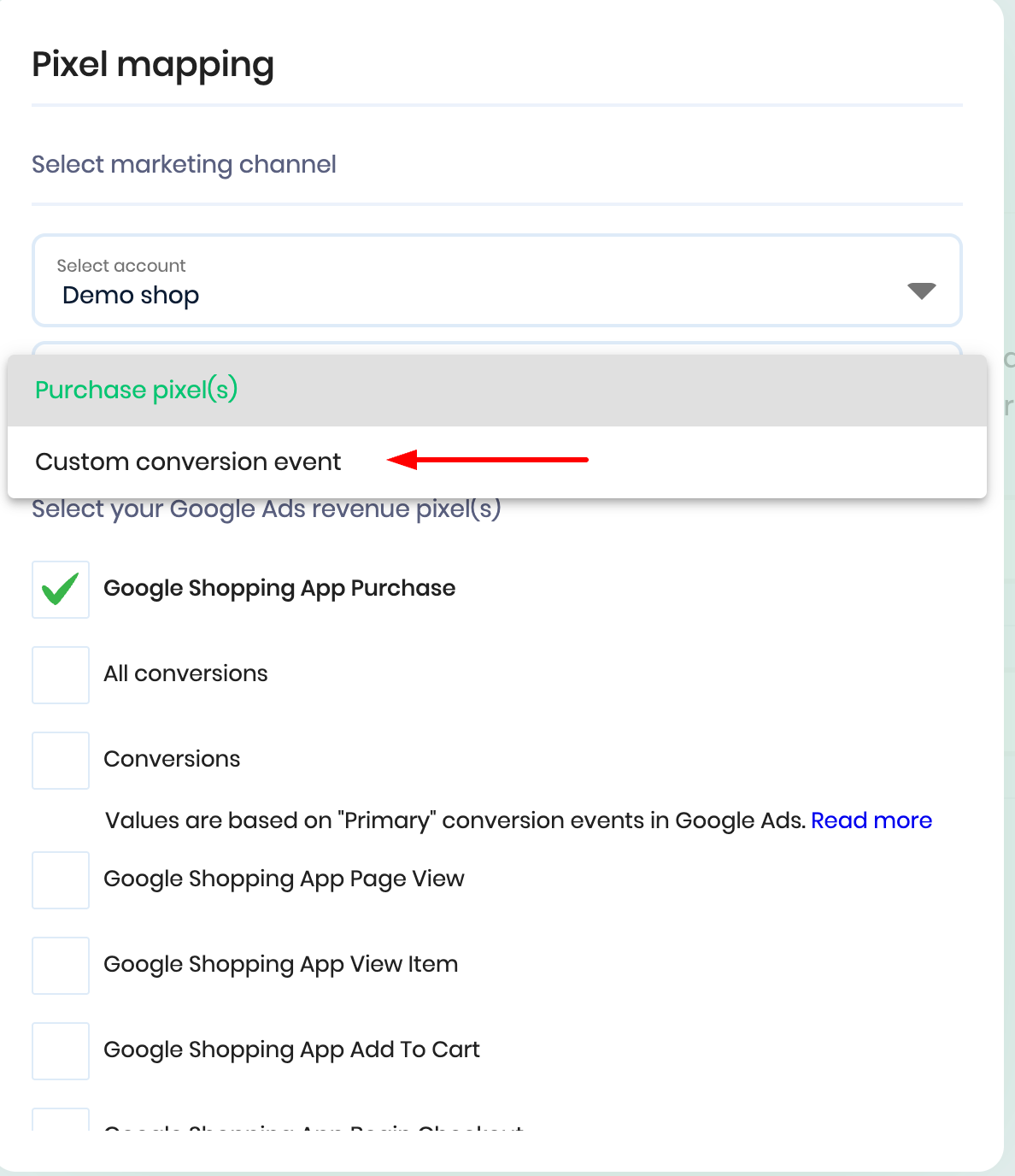Tick the All conversions checkbox
Image resolution: width=1015 pixels, height=1176 pixels.
coord(61,675)
